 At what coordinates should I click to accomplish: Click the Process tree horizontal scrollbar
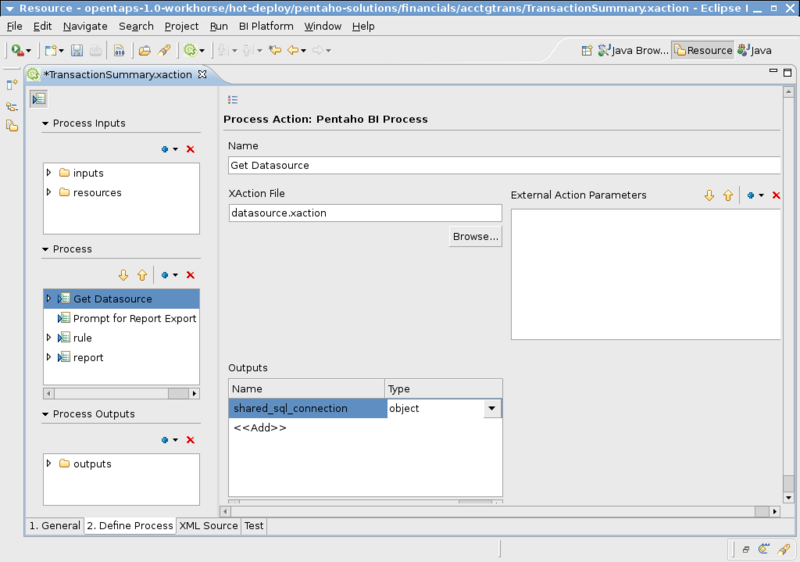click(x=121, y=393)
